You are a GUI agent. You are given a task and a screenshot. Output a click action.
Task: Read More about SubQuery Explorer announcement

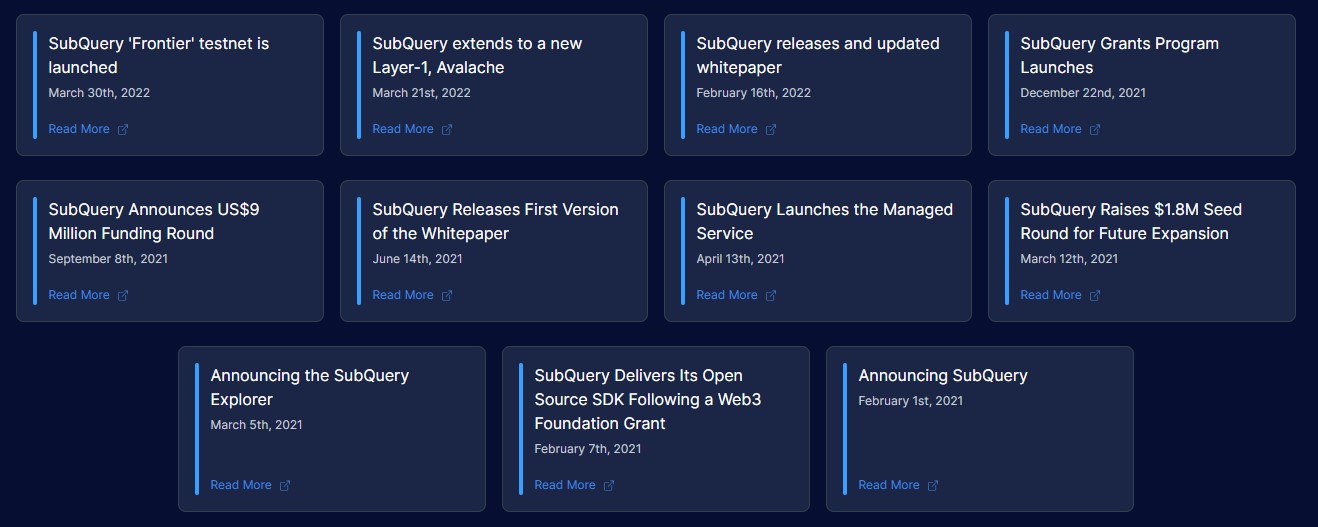click(241, 485)
